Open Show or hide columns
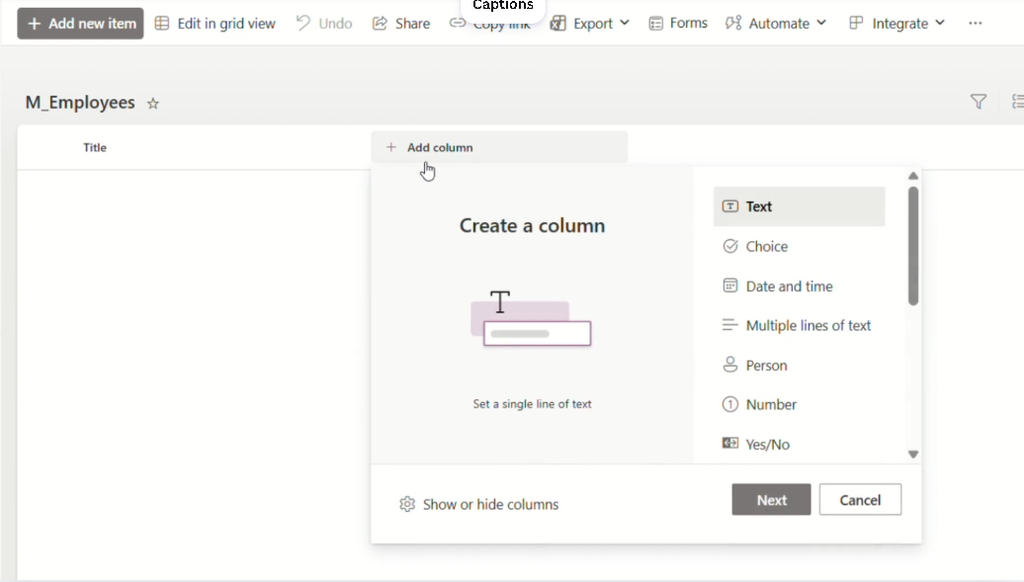1024x582 pixels. click(479, 504)
